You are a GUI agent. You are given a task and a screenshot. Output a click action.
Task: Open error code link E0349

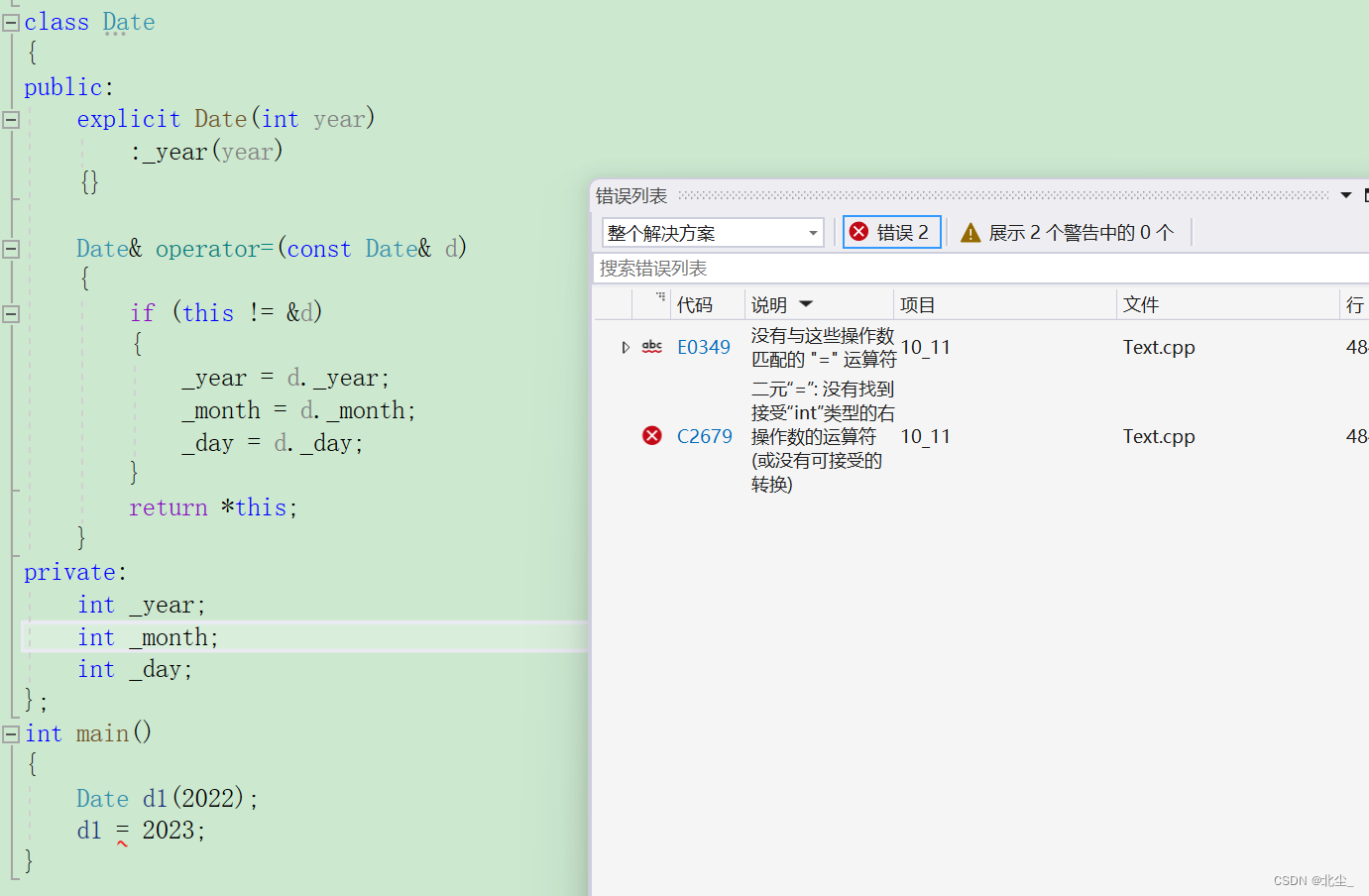(x=704, y=347)
